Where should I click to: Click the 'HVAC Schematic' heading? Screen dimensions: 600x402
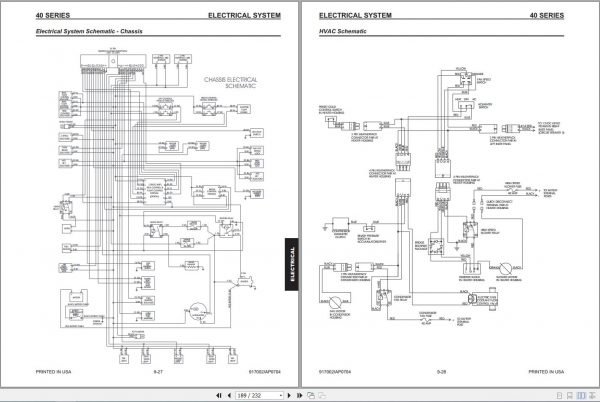tap(343, 31)
